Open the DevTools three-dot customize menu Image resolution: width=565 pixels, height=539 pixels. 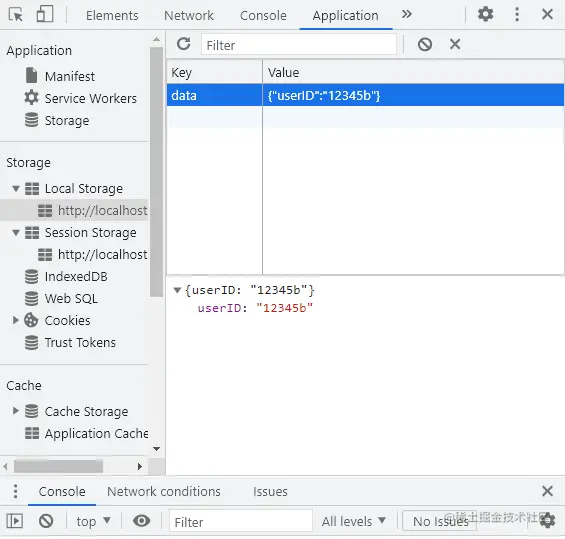click(517, 14)
